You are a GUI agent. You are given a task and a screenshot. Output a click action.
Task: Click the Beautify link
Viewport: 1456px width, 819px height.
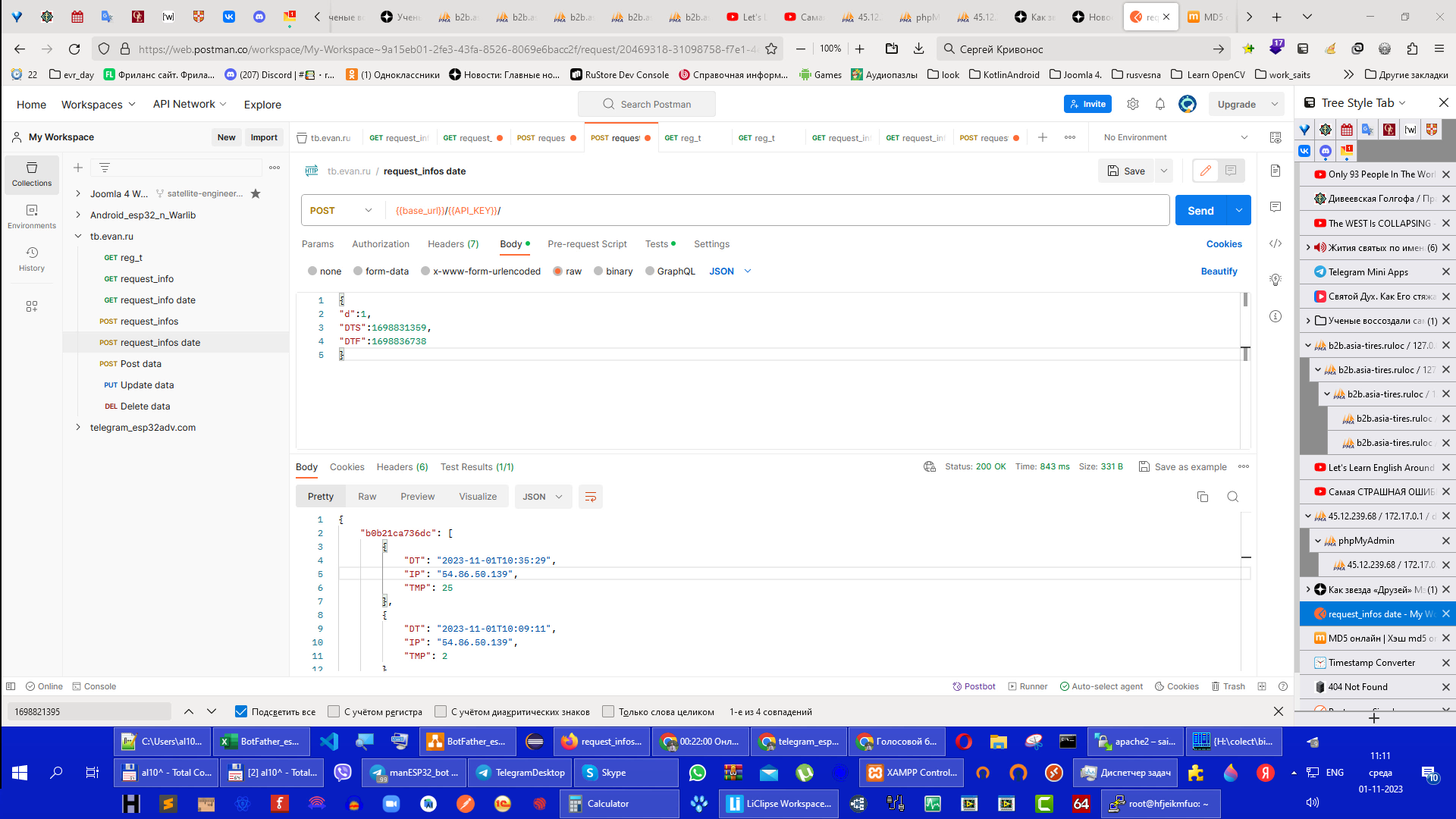pos(1219,271)
